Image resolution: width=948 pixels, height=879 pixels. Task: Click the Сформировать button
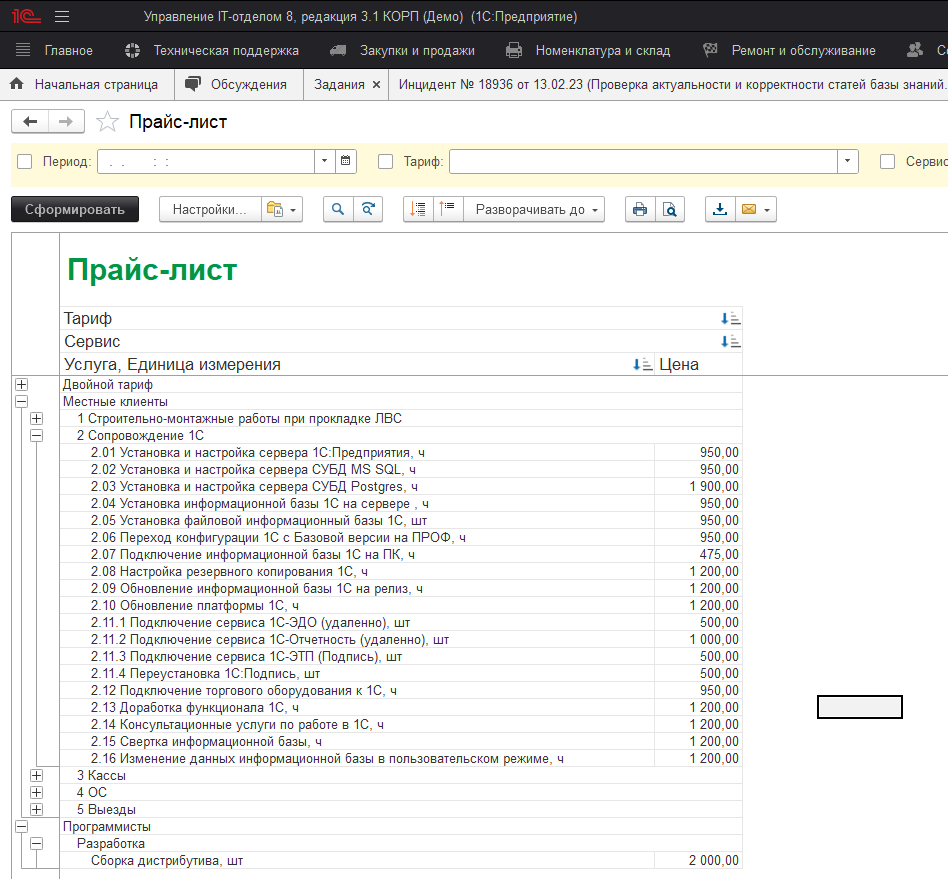click(74, 209)
